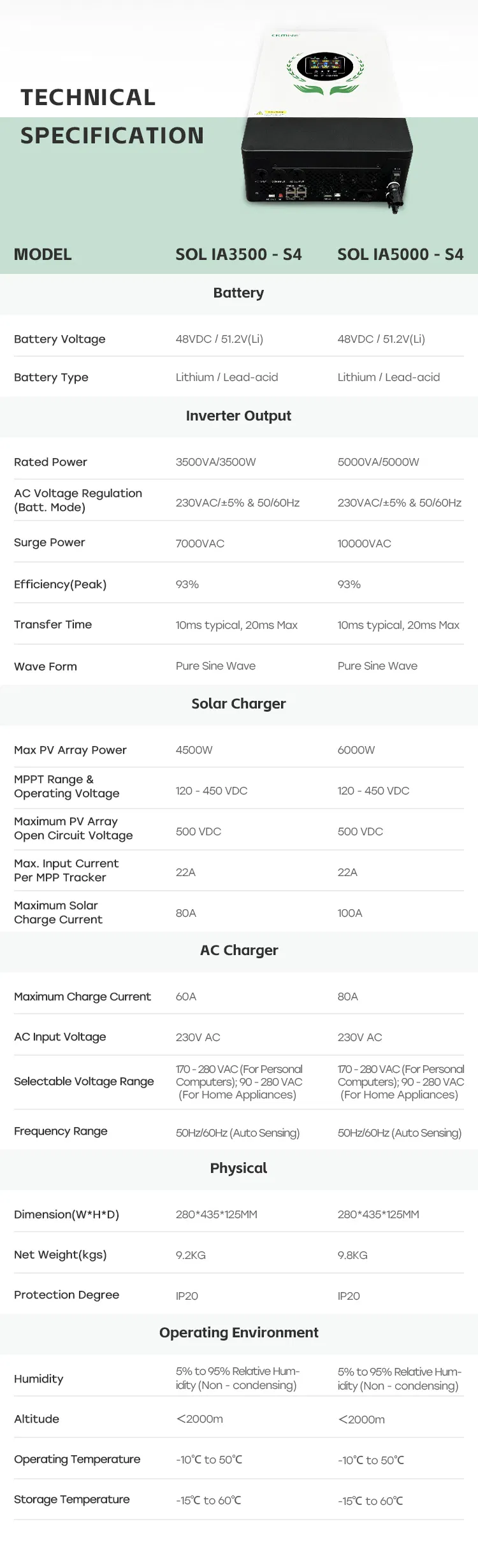Click the Inverter Output section heading
This screenshot has height=1568, width=478.
(238, 416)
